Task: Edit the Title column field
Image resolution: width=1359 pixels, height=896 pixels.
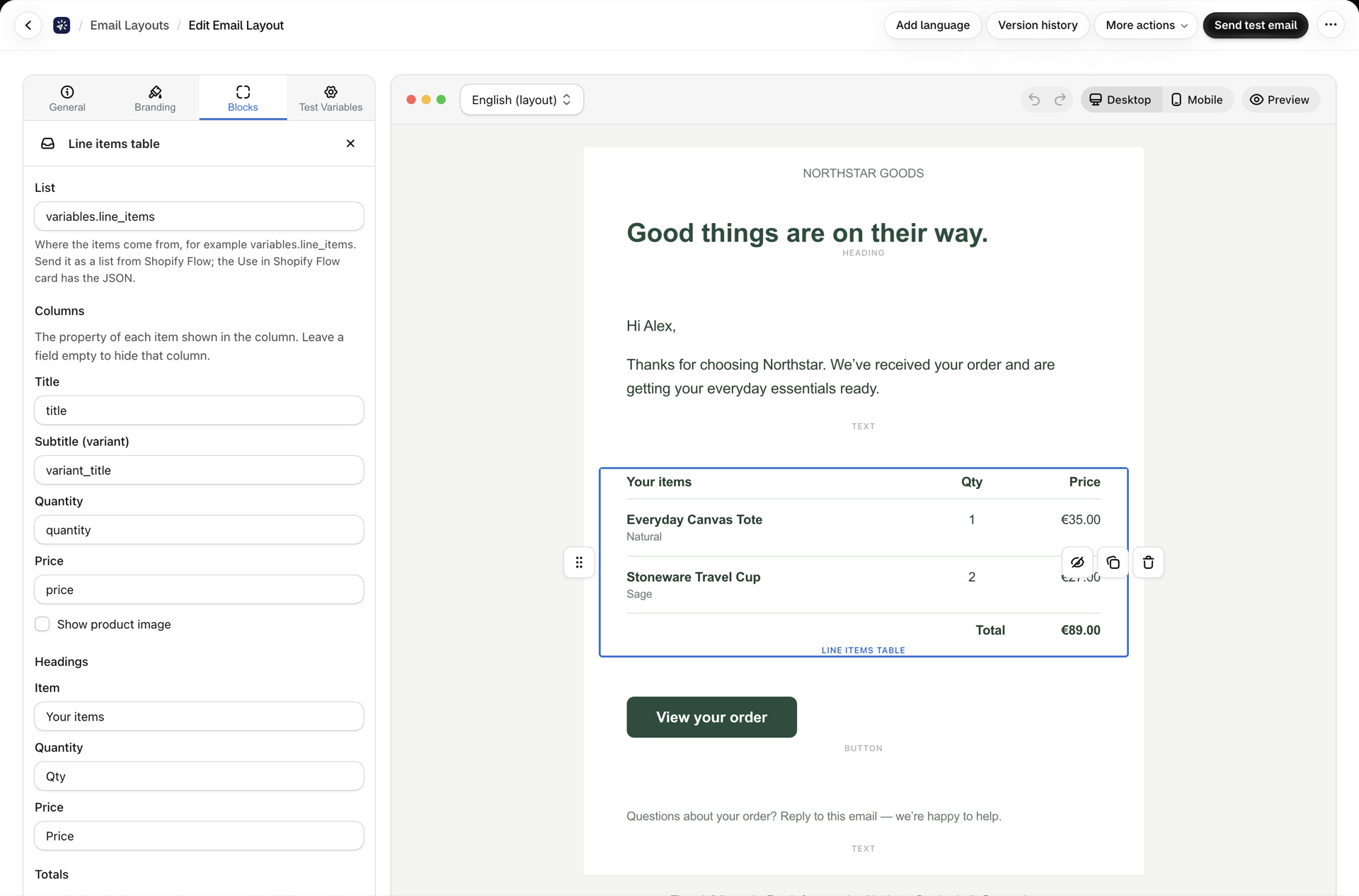Action: pyautogui.click(x=199, y=410)
